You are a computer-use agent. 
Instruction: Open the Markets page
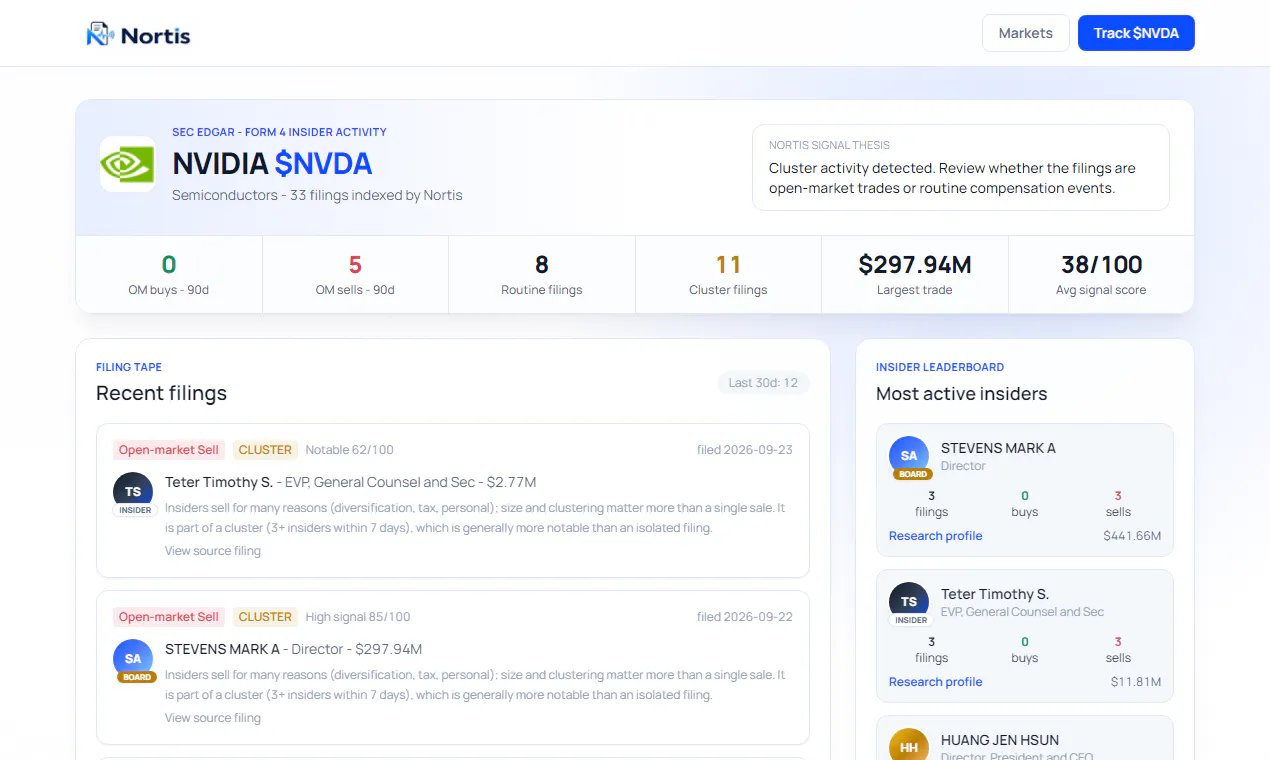point(1026,33)
